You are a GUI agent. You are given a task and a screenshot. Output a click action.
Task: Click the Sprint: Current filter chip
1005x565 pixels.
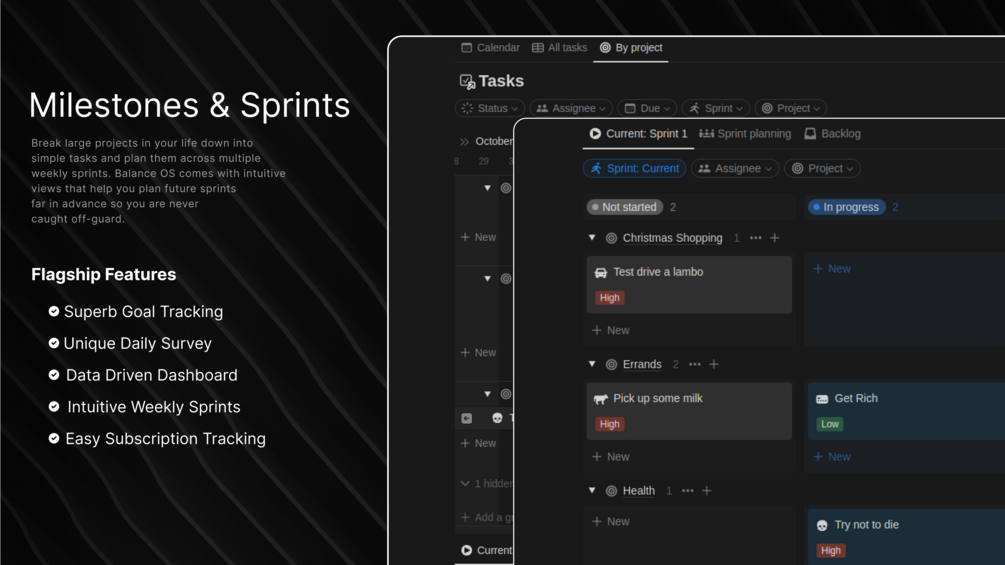click(x=635, y=168)
